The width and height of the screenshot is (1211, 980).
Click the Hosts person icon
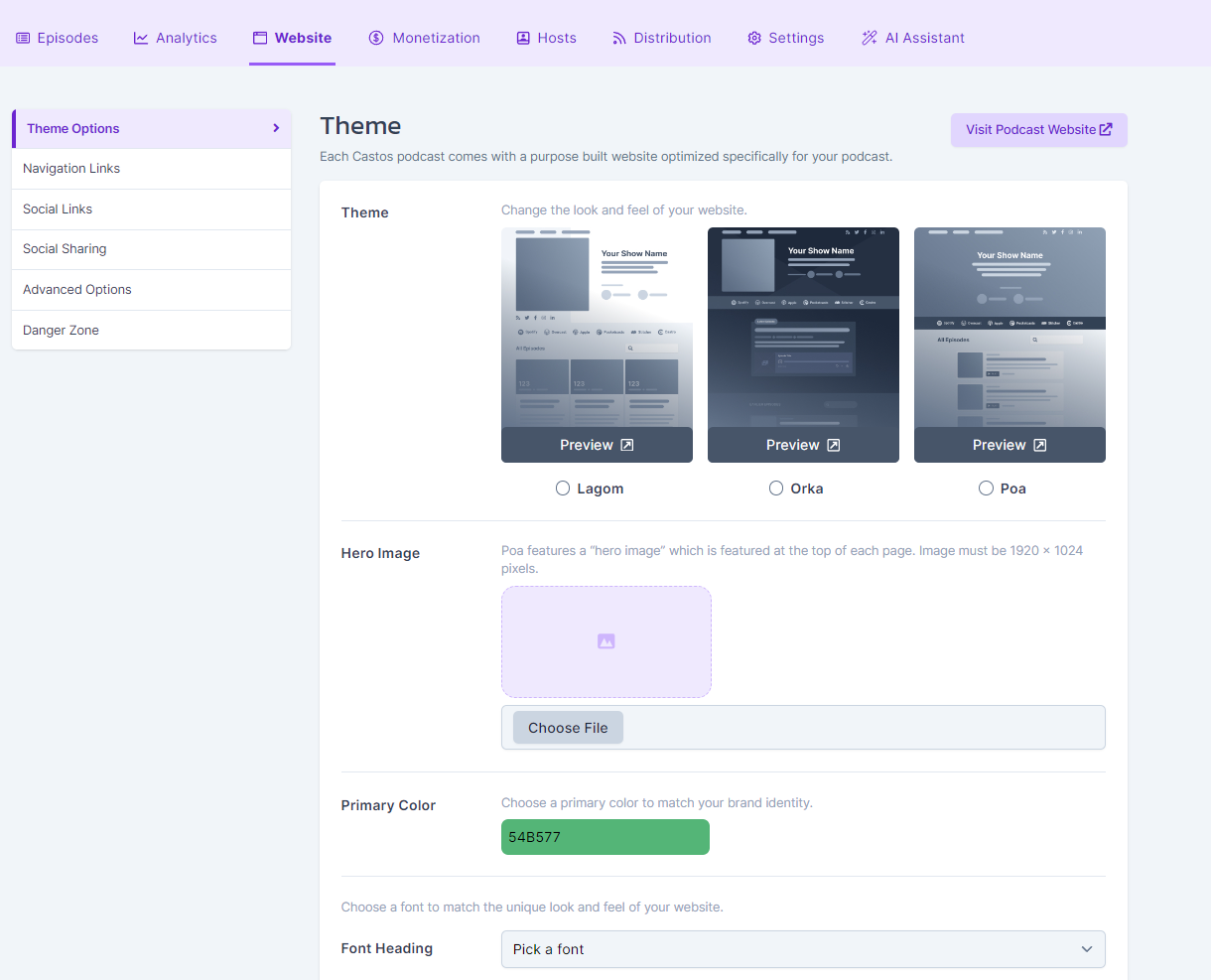tap(523, 38)
